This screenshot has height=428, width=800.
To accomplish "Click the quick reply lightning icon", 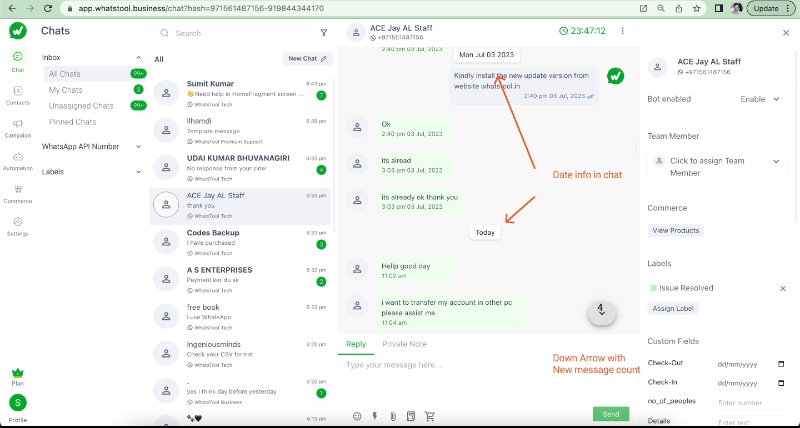I will coord(375,415).
